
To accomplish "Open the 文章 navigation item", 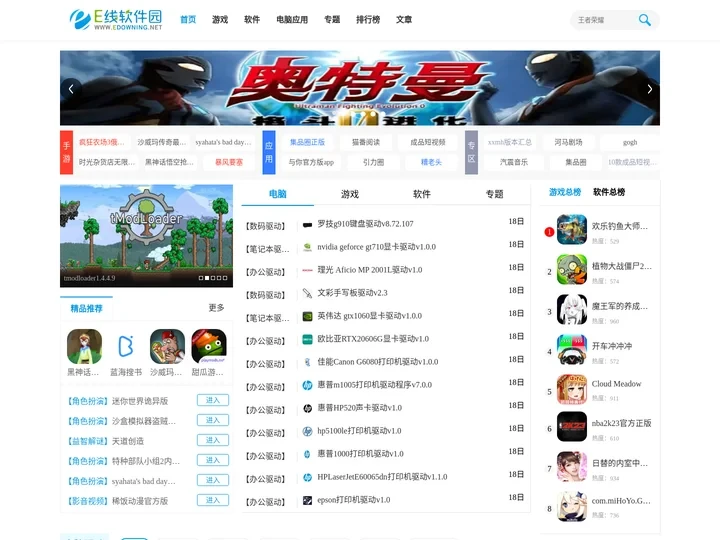I will point(404,19).
